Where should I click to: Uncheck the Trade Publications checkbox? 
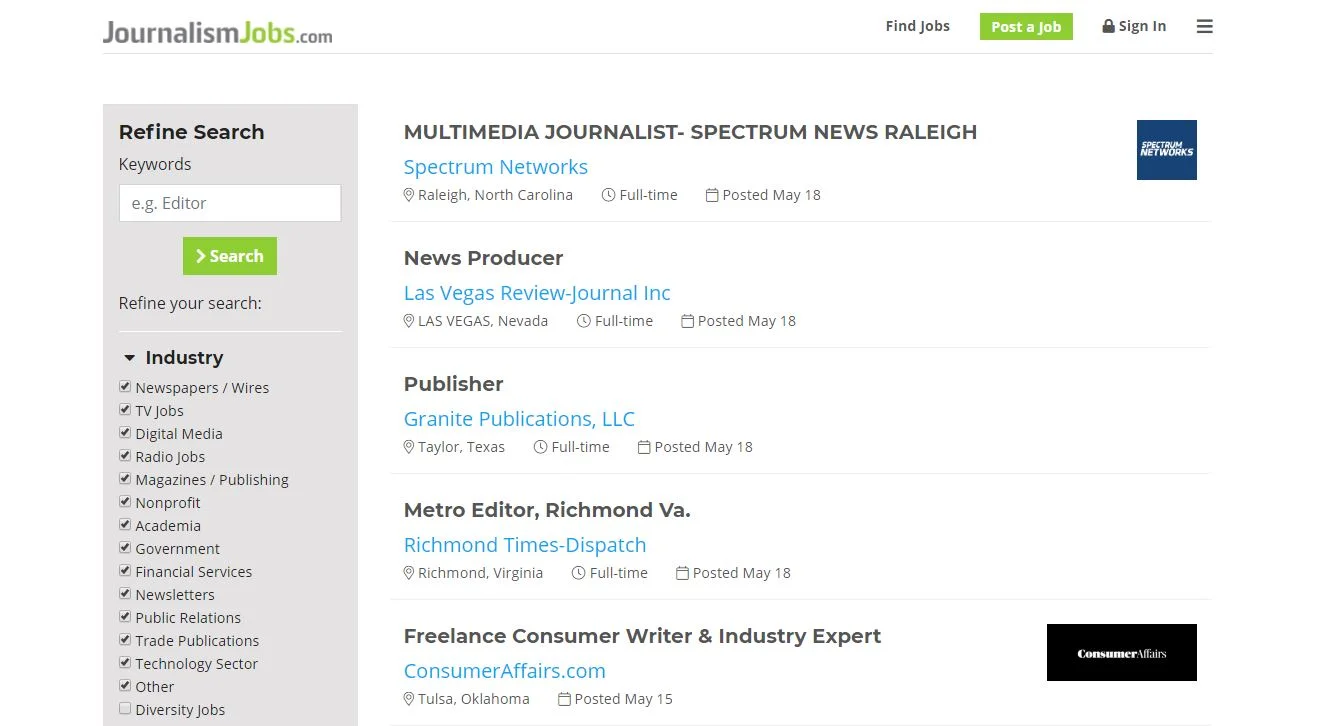(x=125, y=640)
